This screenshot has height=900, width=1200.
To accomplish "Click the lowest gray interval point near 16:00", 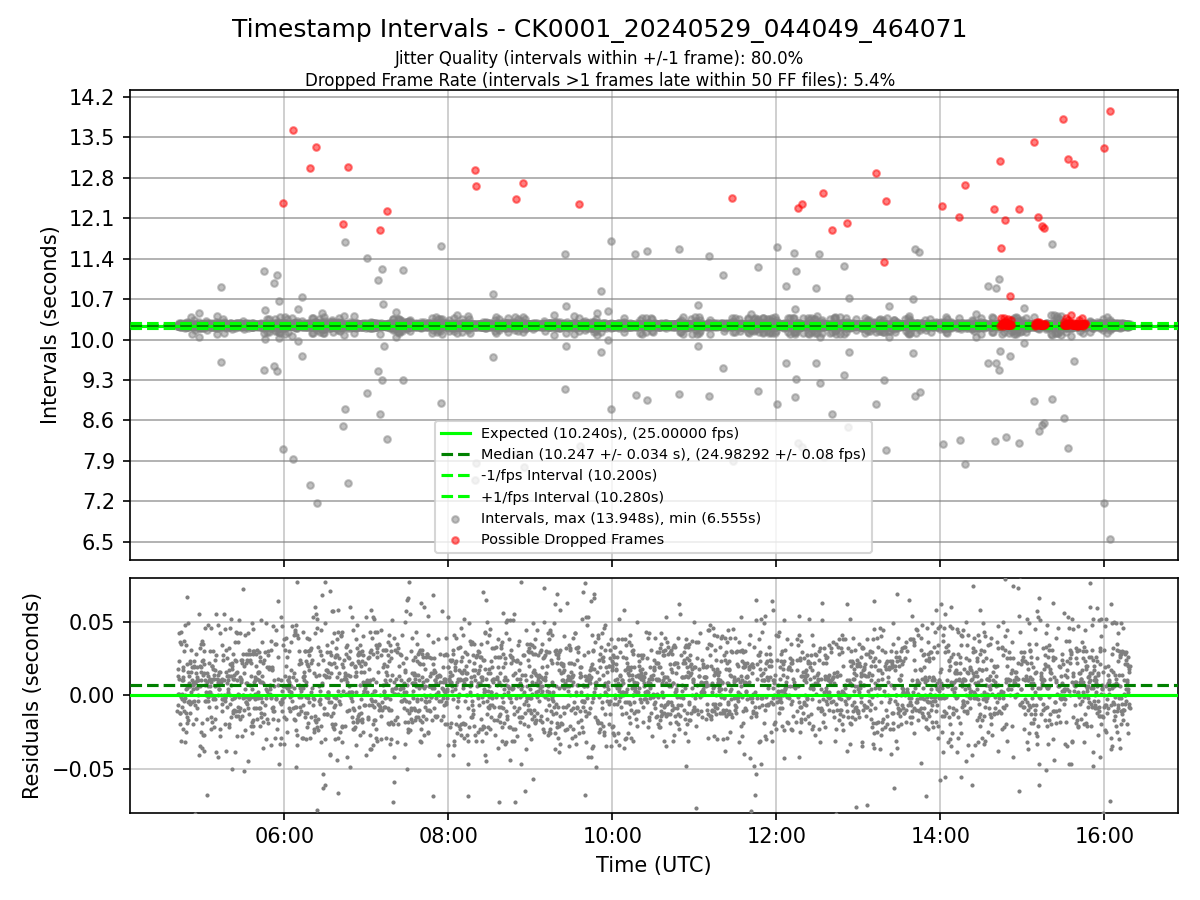I will (1110, 539).
